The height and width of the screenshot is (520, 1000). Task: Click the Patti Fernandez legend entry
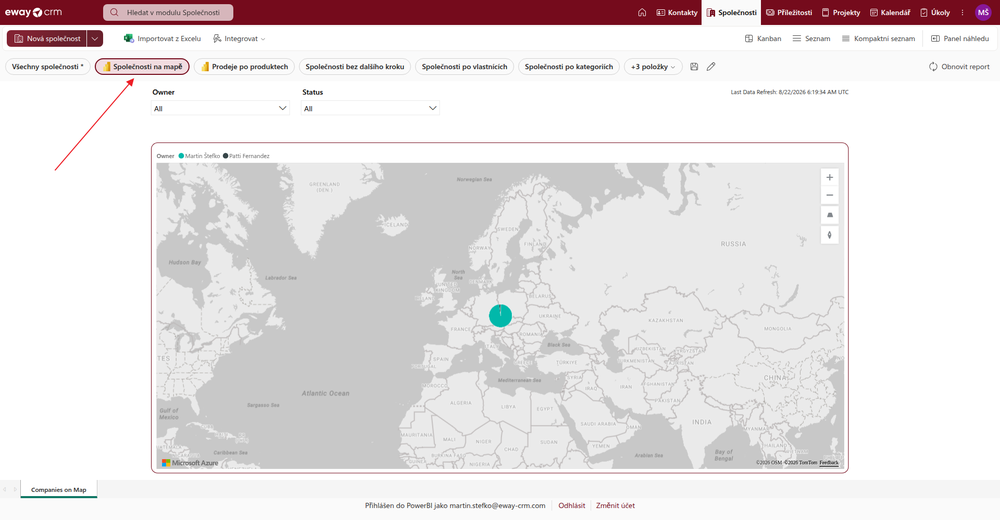coord(246,156)
